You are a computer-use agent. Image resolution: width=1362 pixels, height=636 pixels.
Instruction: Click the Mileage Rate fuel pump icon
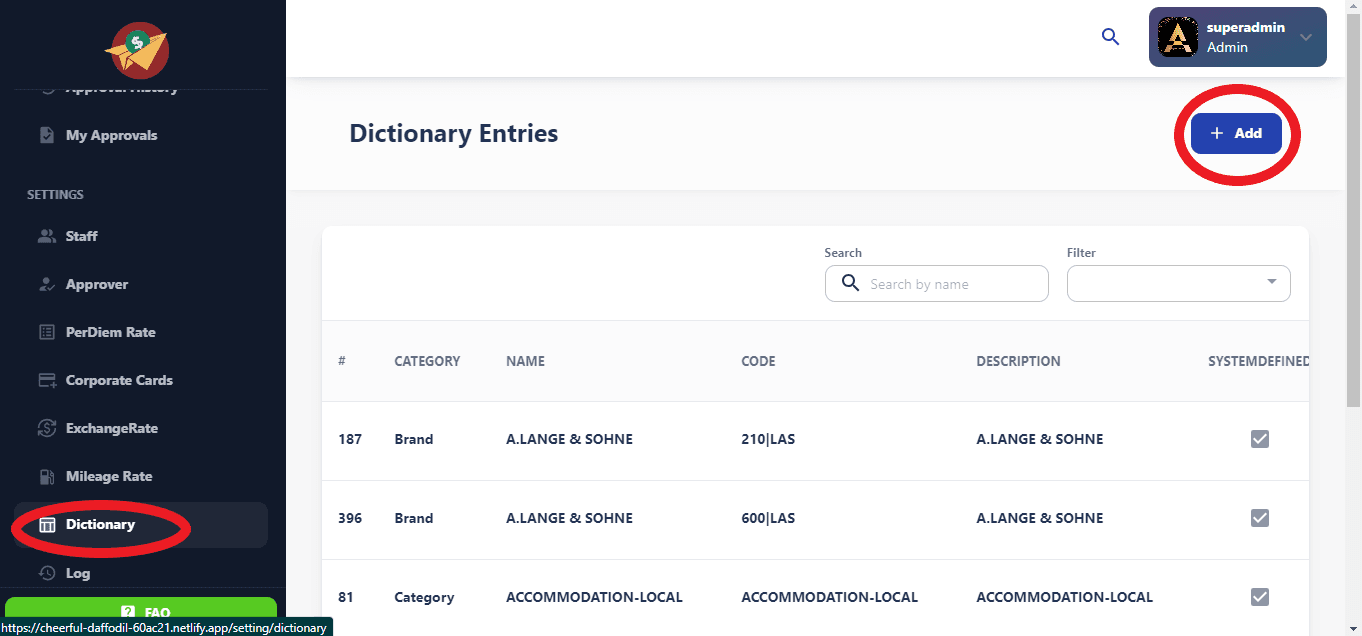pos(47,476)
